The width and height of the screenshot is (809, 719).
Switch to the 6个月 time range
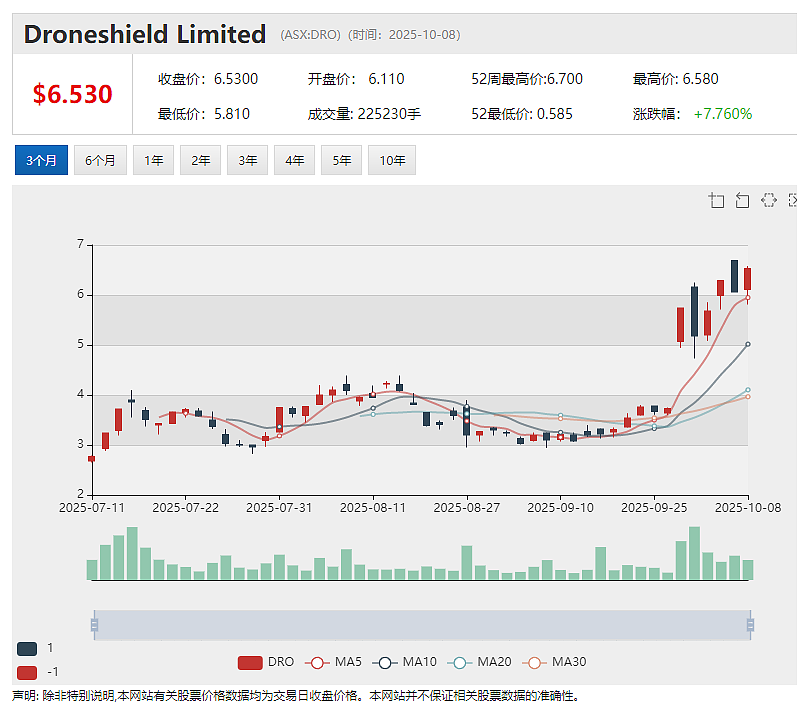(100, 160)
